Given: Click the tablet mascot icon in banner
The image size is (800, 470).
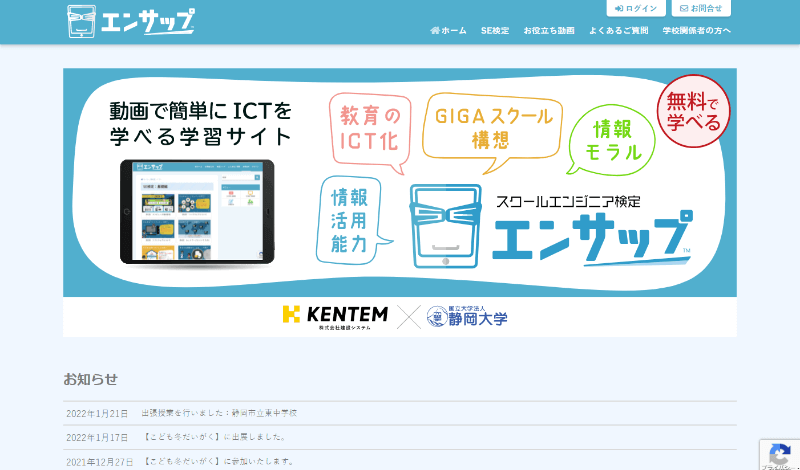Looking at the screenshot, I should [x=445, y=226].
